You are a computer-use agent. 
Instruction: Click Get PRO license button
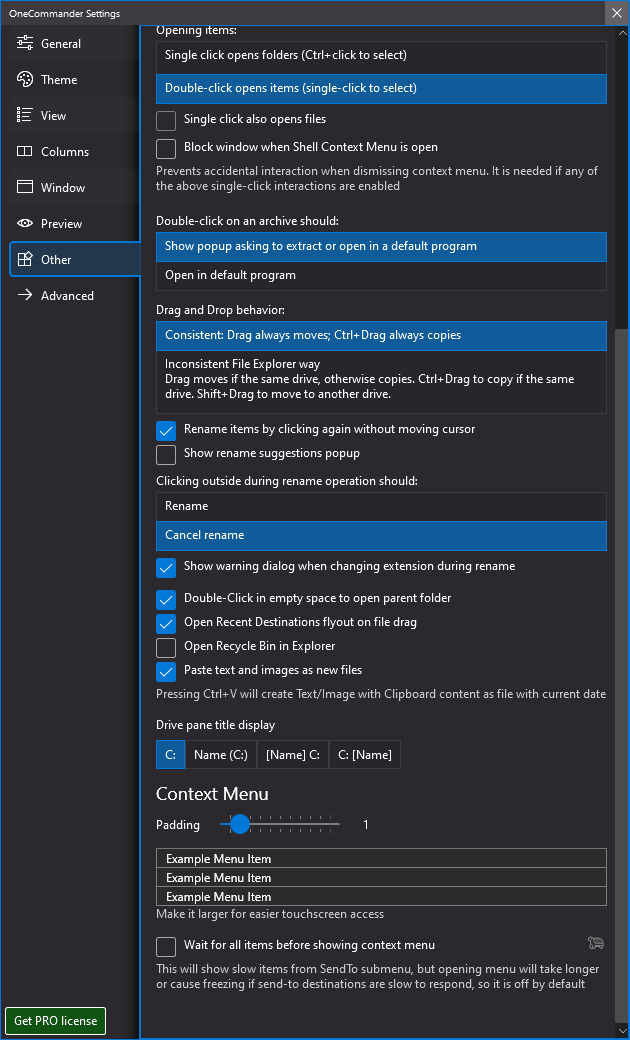(x=56, y=1021)
